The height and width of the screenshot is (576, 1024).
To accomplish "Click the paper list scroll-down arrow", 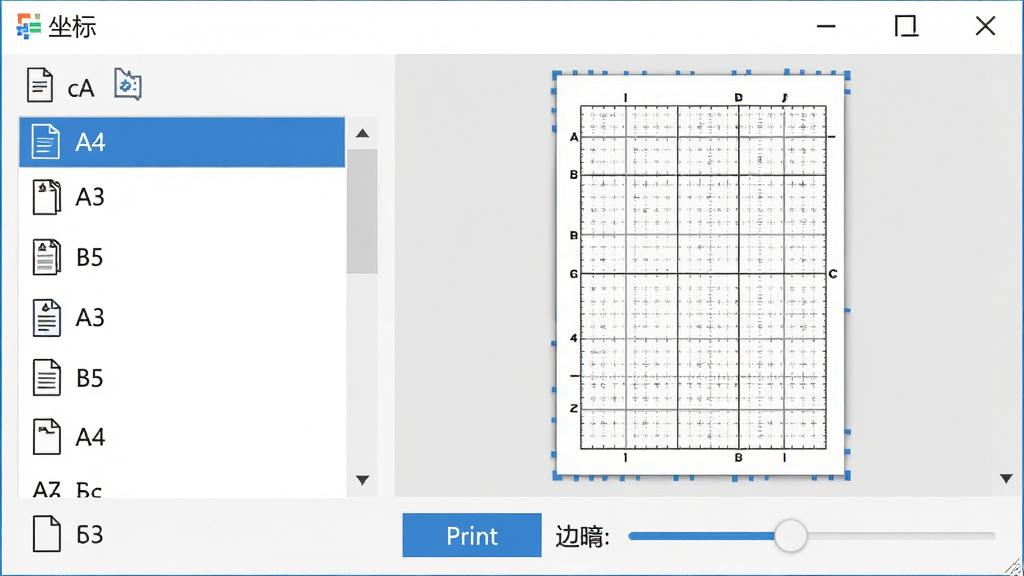I will coord(362,480).
